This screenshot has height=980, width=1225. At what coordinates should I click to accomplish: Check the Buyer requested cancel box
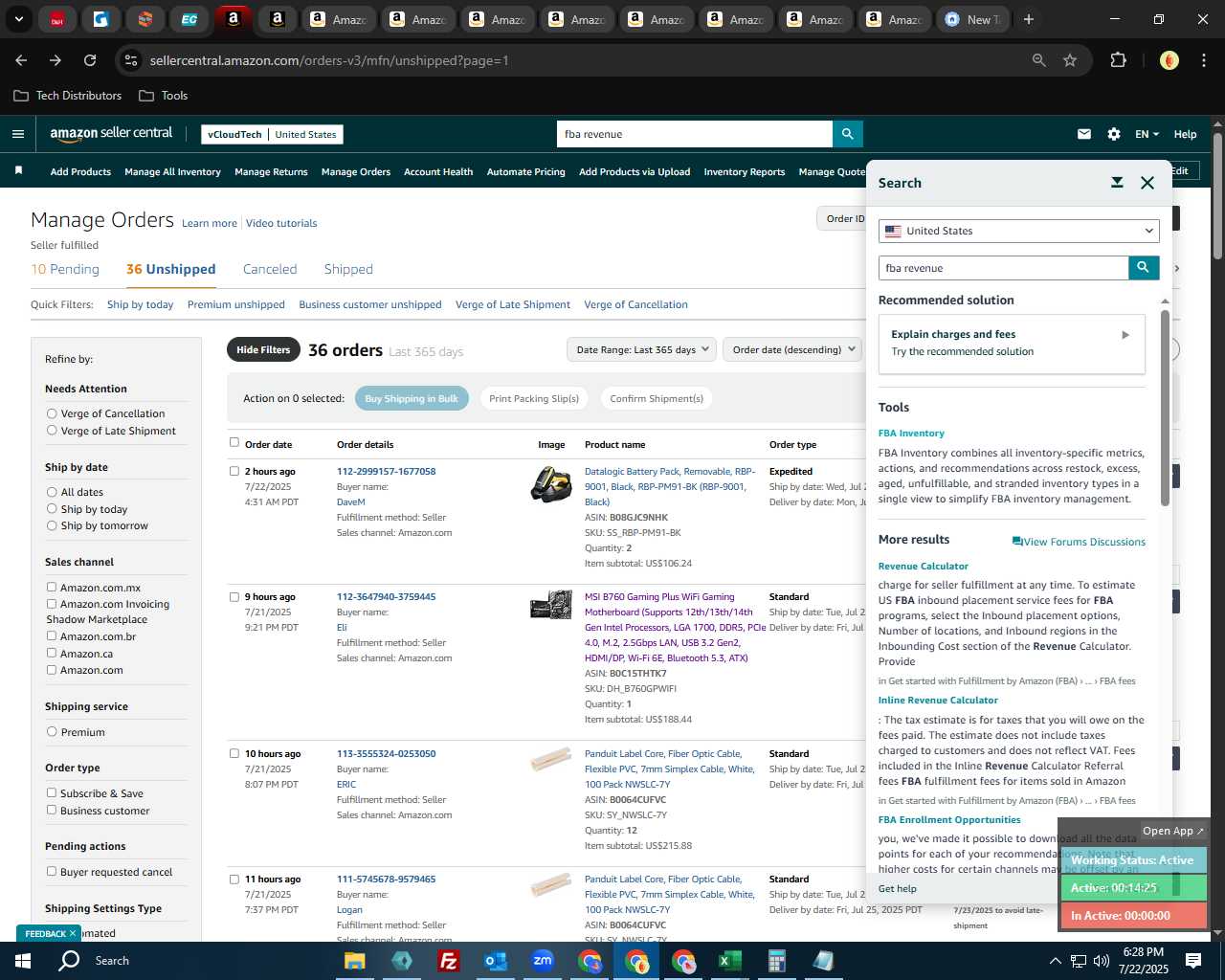52,872
